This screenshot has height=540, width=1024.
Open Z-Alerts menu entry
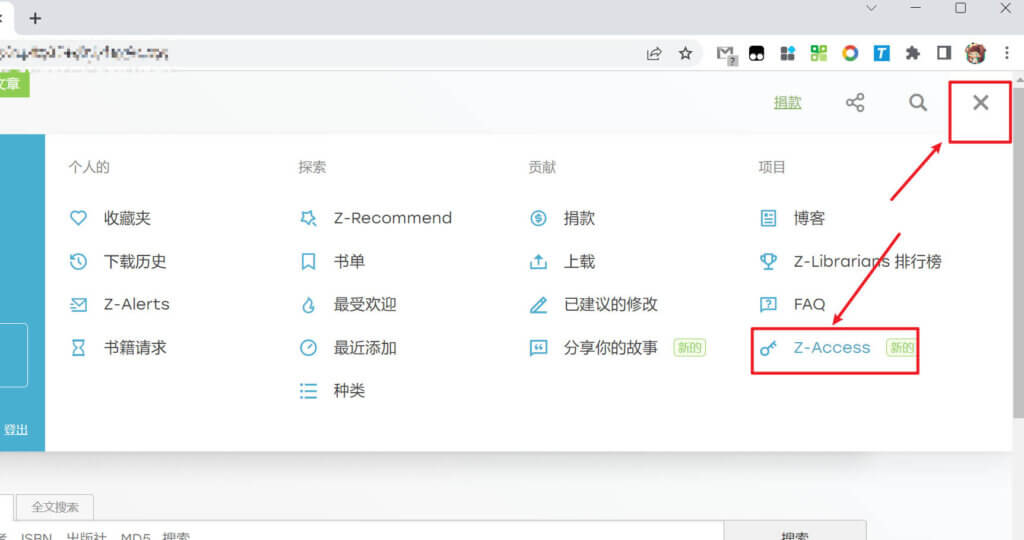136,304
